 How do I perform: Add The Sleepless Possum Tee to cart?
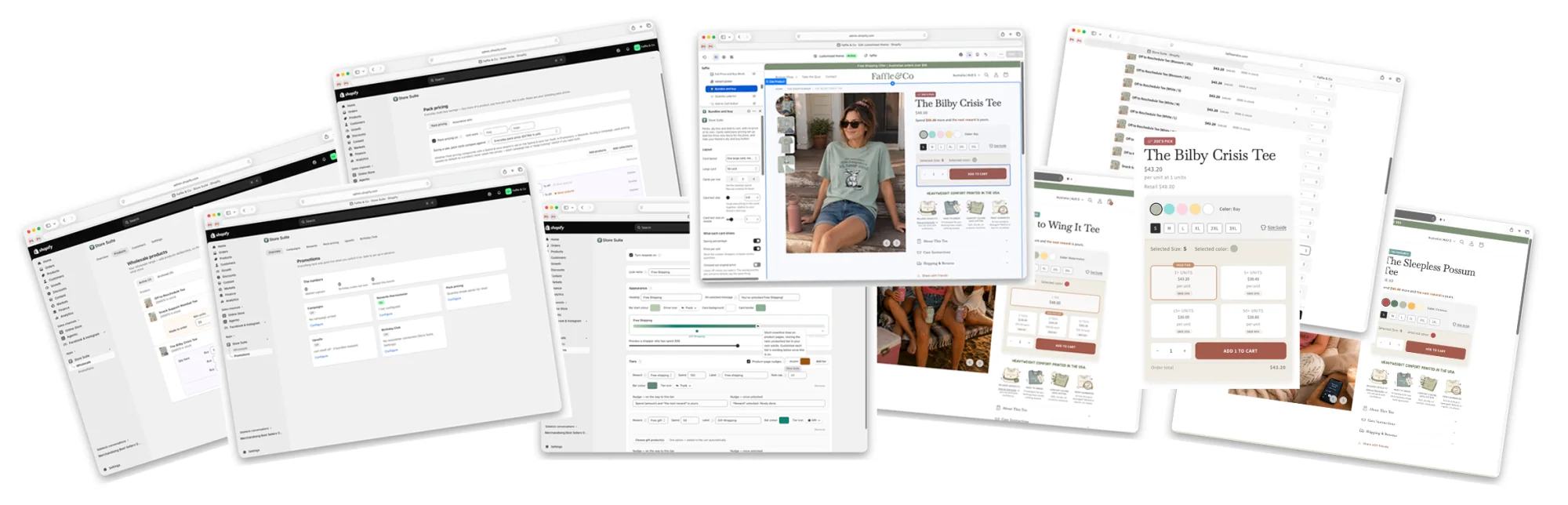pos(1435,350)
